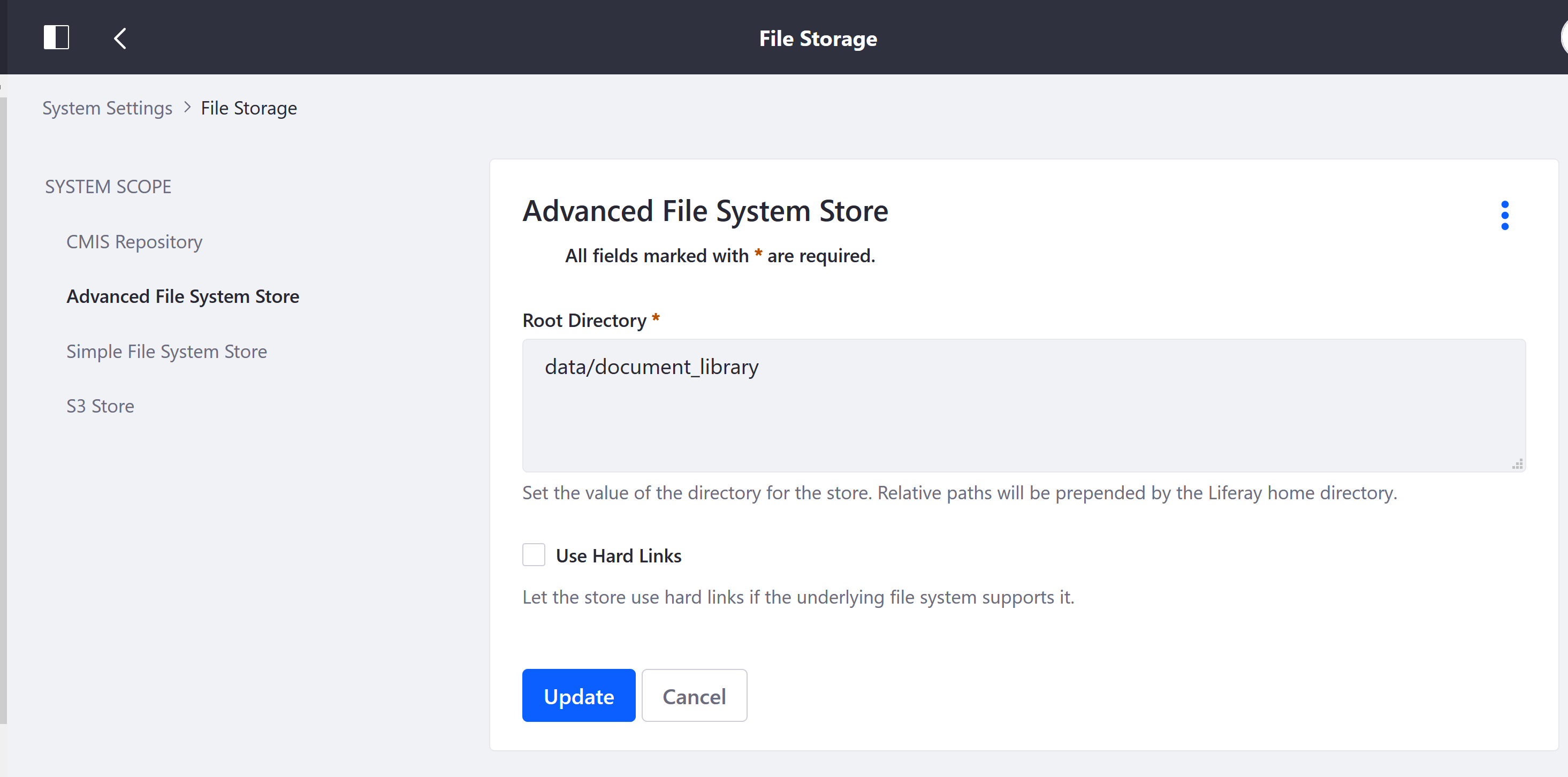Click the sidebar collapse icon
The width and height of the screenshot is (1568, 777).
pos(56,37)
